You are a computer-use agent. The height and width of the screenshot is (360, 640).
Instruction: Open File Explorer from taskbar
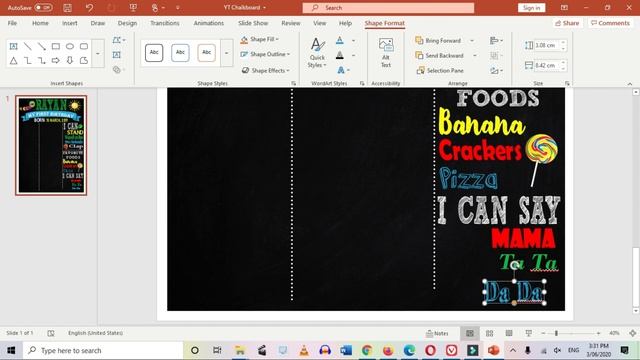(240, 351)
